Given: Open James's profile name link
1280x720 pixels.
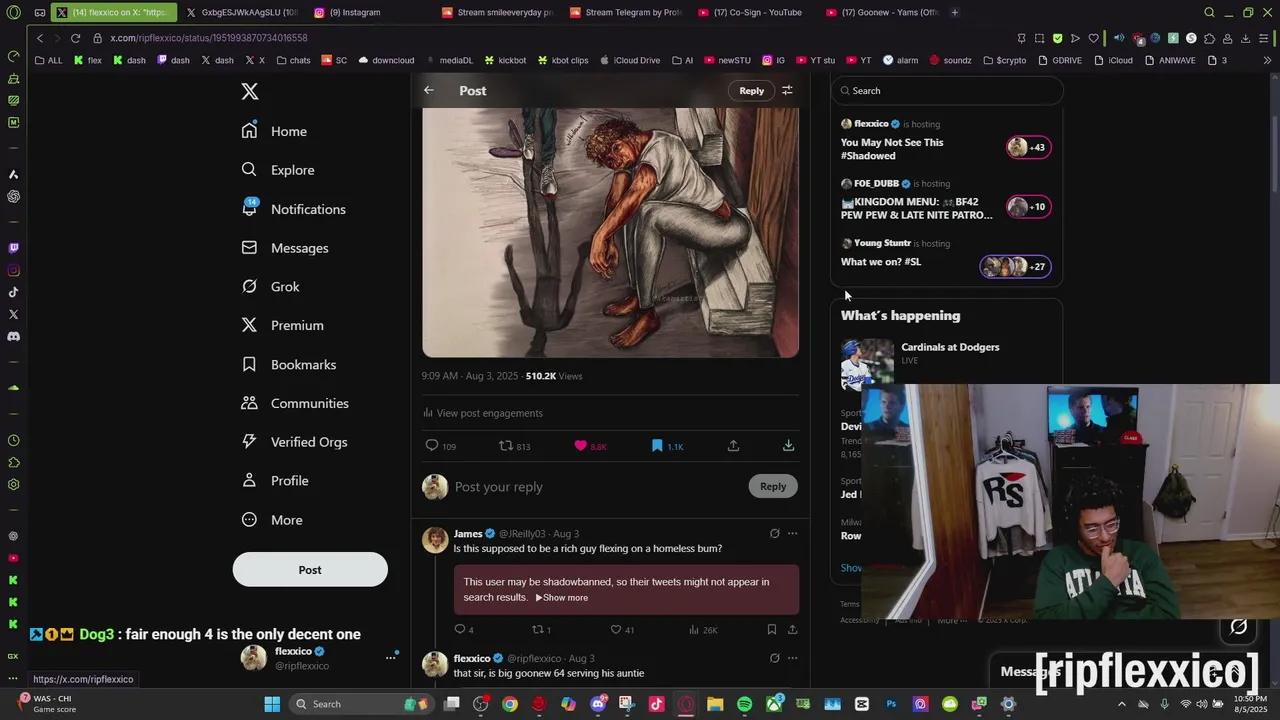Looking at the screenshot, I should point(468,534).
